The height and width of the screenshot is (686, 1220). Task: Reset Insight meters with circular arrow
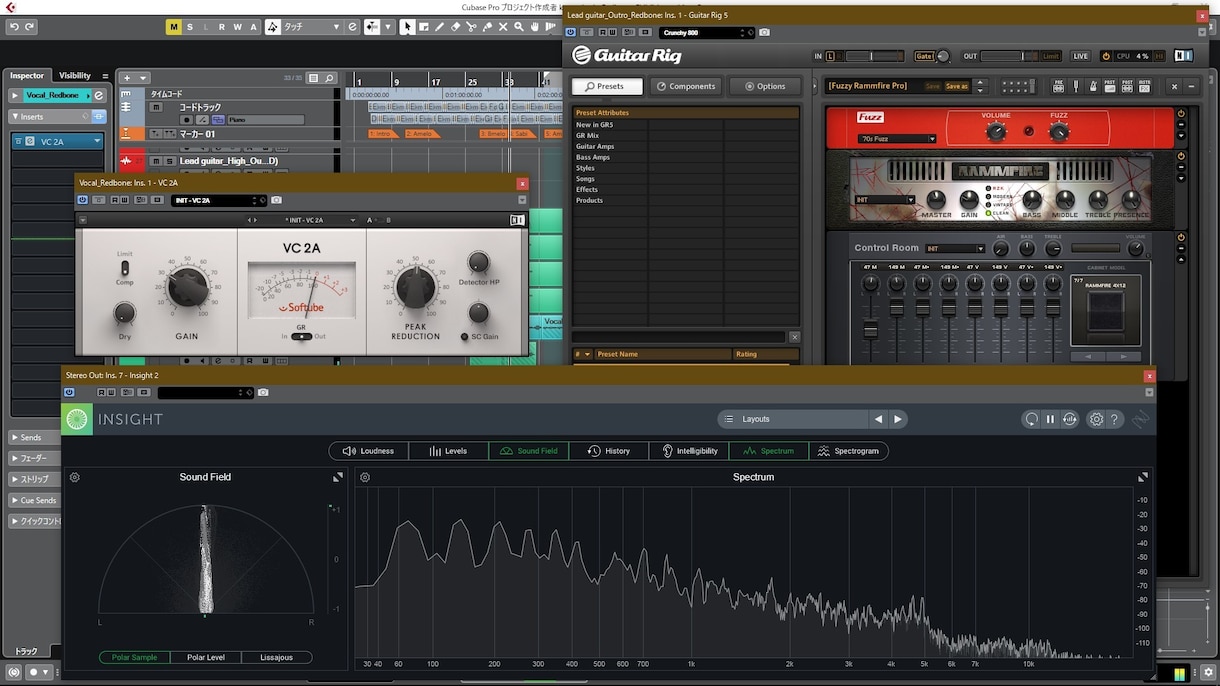coord(1031,419)
